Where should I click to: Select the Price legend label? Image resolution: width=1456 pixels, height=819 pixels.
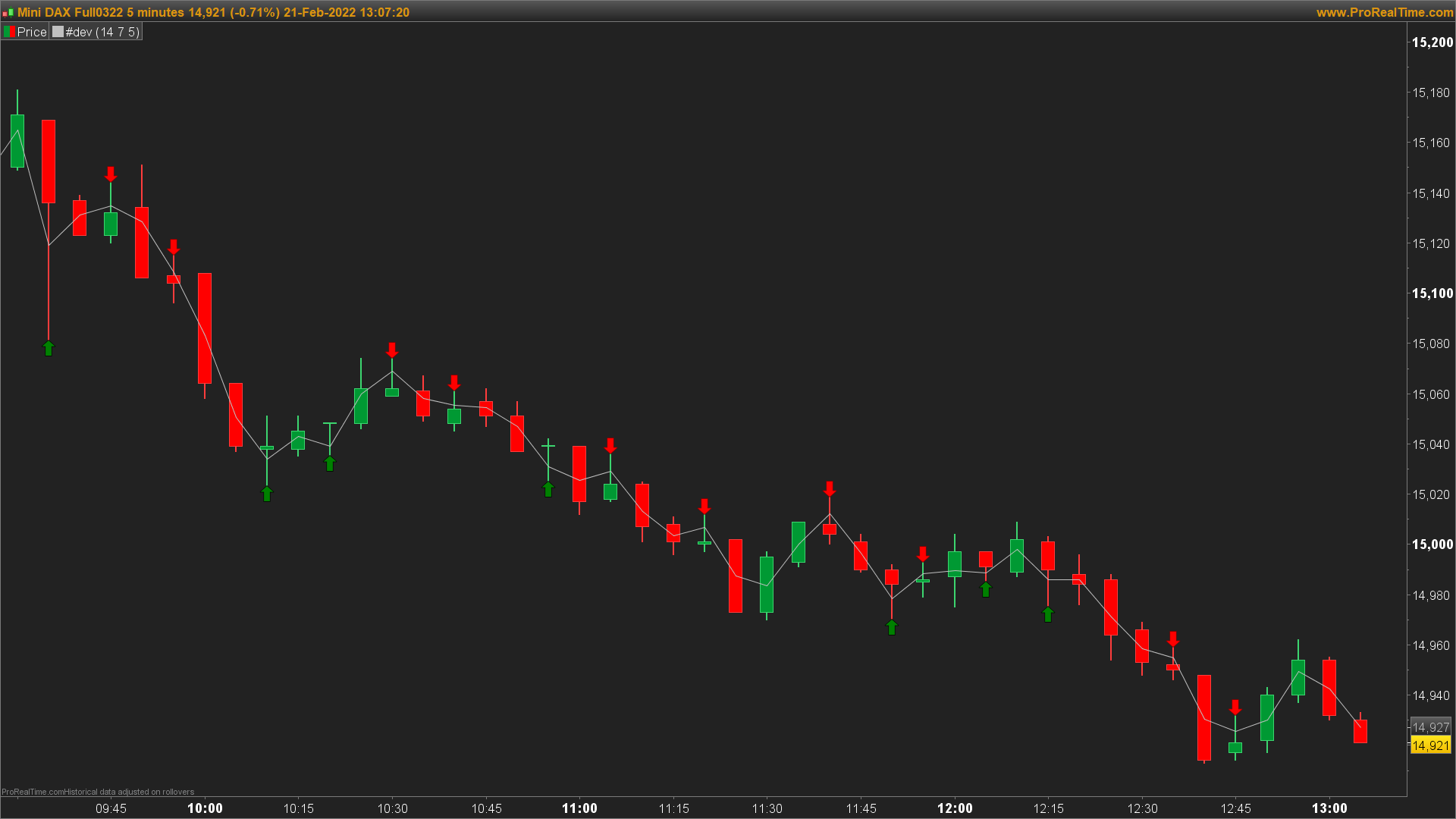[32, 32]
